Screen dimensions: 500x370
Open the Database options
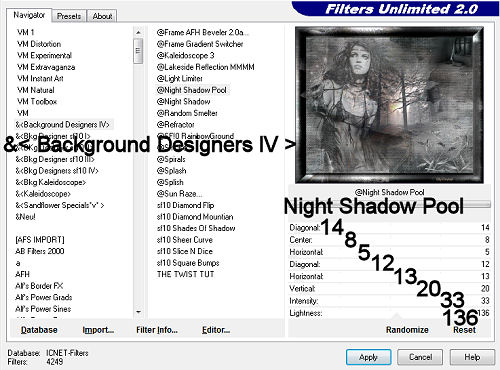(39, 330)
